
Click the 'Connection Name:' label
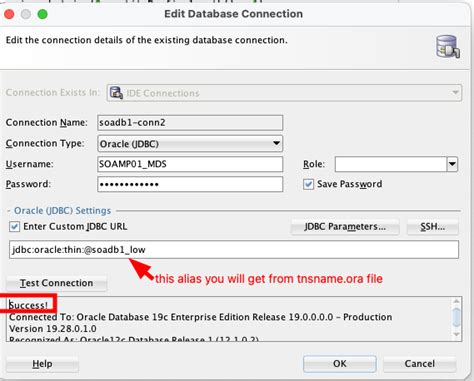pos(47,123)
